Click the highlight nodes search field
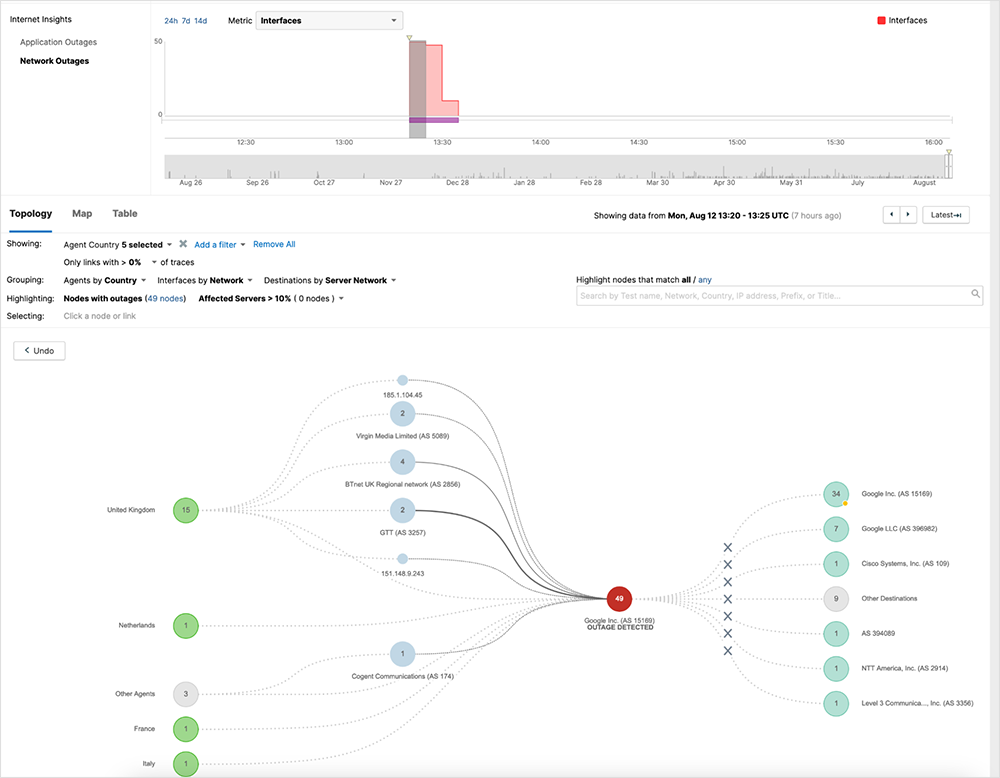Viewport: 1000px width, 778px height. tap(772, 296)
